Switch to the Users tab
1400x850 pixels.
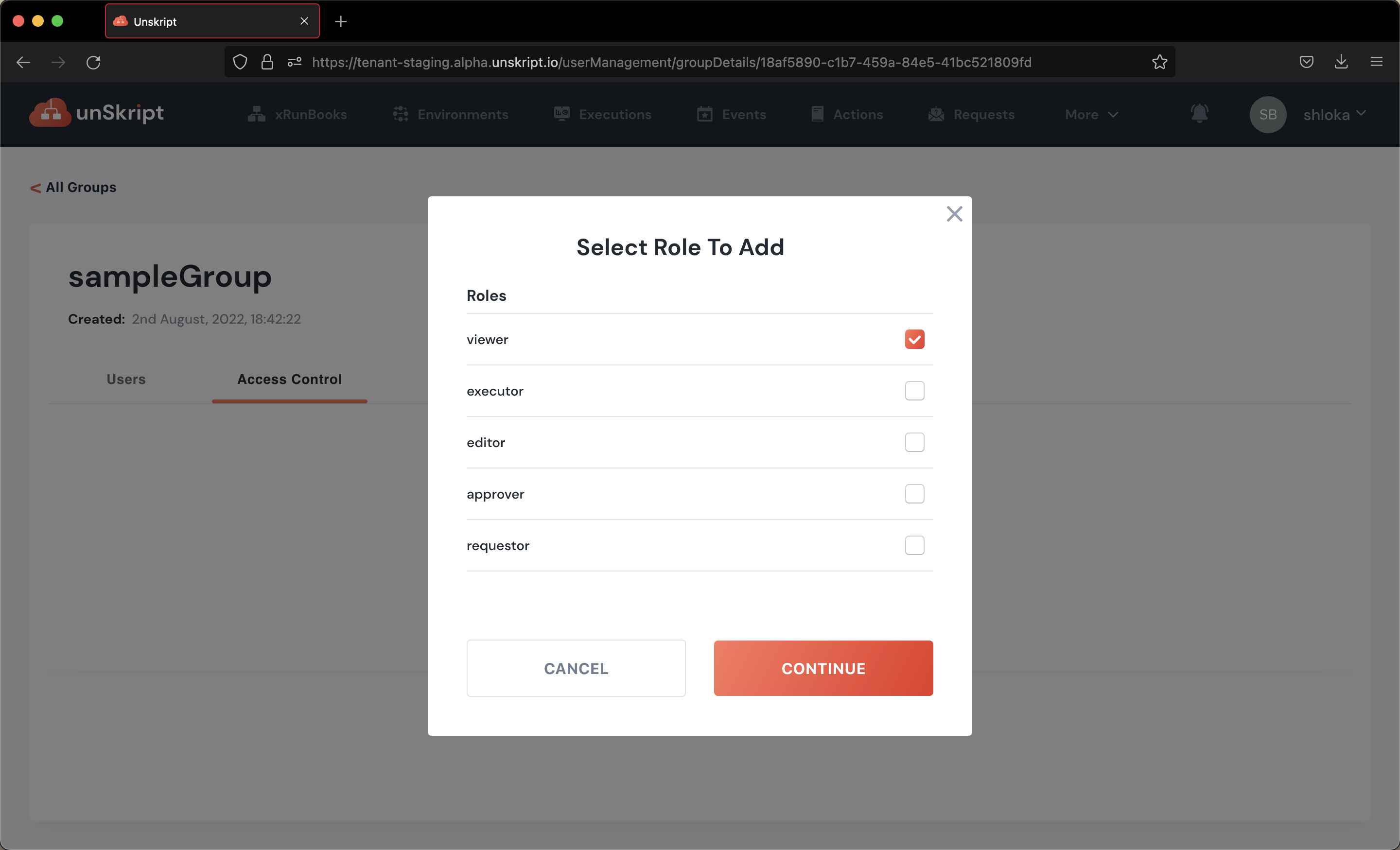[x=126, y=379]
